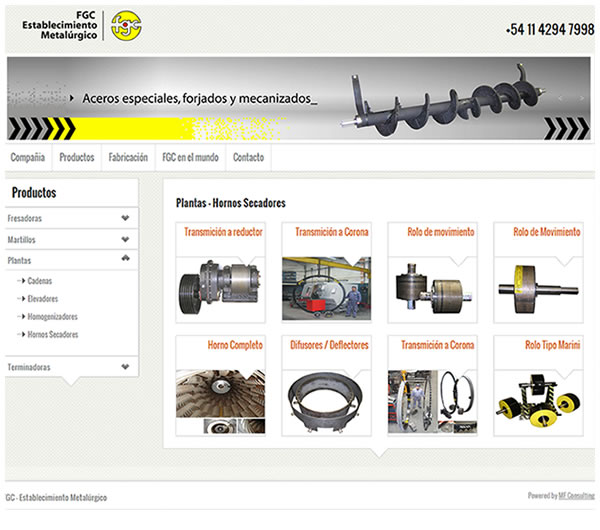Viewport: 600px width, 530px height.
Task: Open the Contacto page
Action: (248, 157)
